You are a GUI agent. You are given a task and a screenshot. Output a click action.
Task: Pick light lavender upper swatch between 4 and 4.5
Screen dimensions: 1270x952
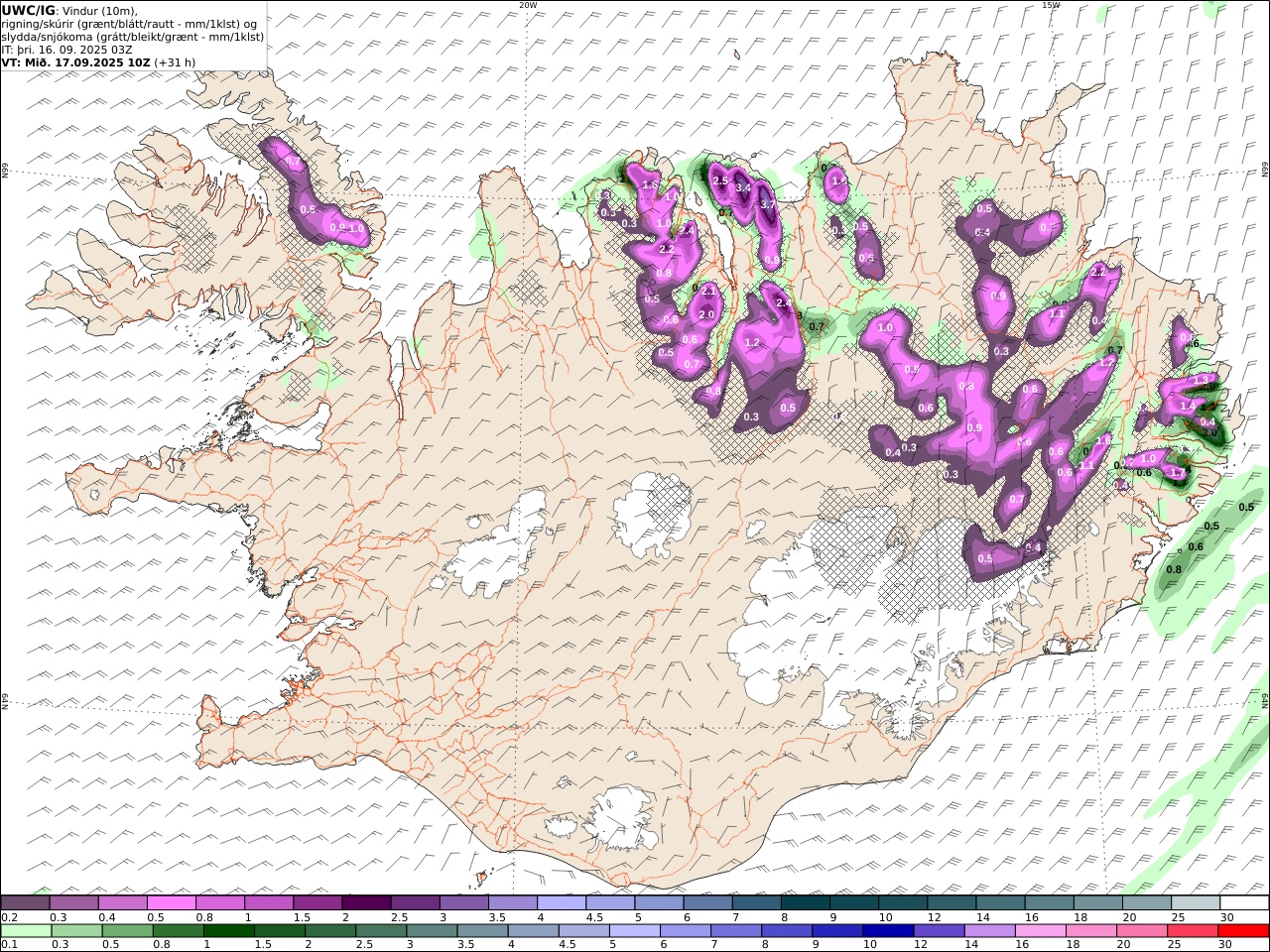(x=562, y=902)
